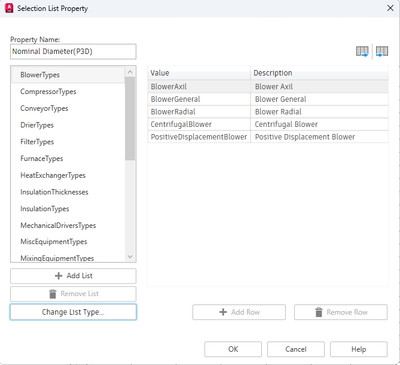
Task: Open Help for this dialog
Action: 359,349
